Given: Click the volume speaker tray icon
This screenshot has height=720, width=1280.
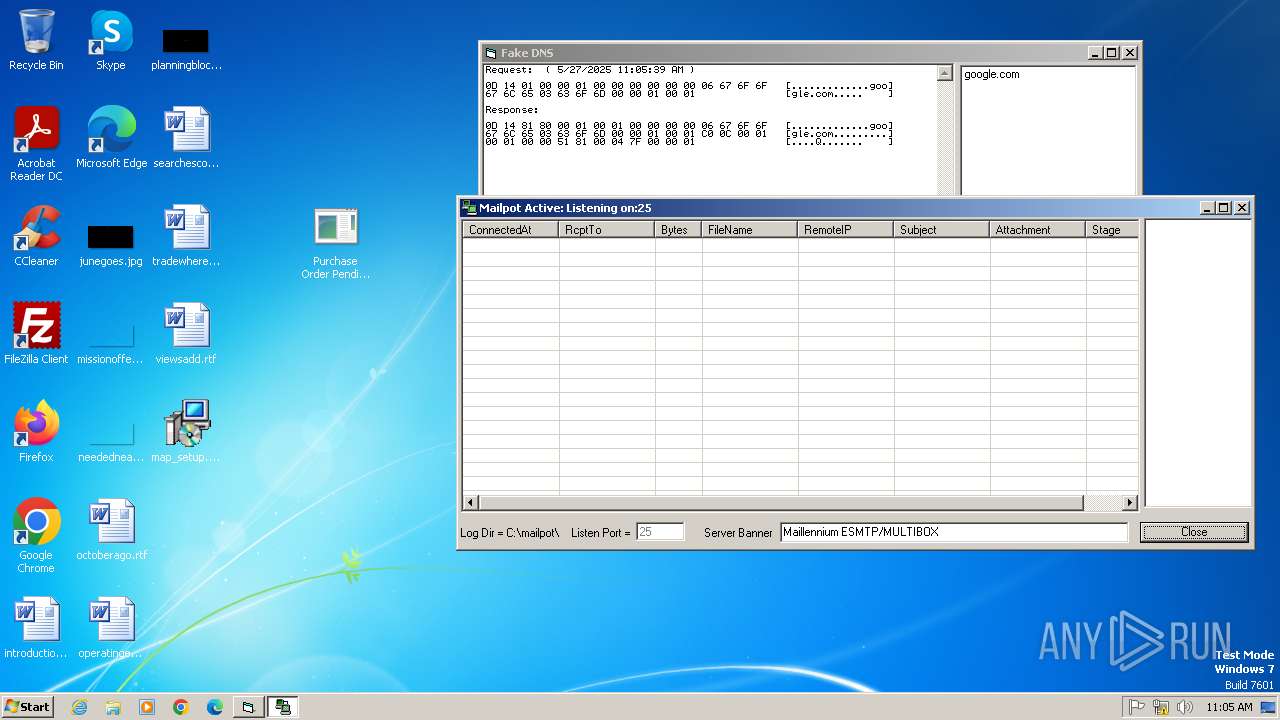Looking at the screenshot, I should pos(1185,707).
